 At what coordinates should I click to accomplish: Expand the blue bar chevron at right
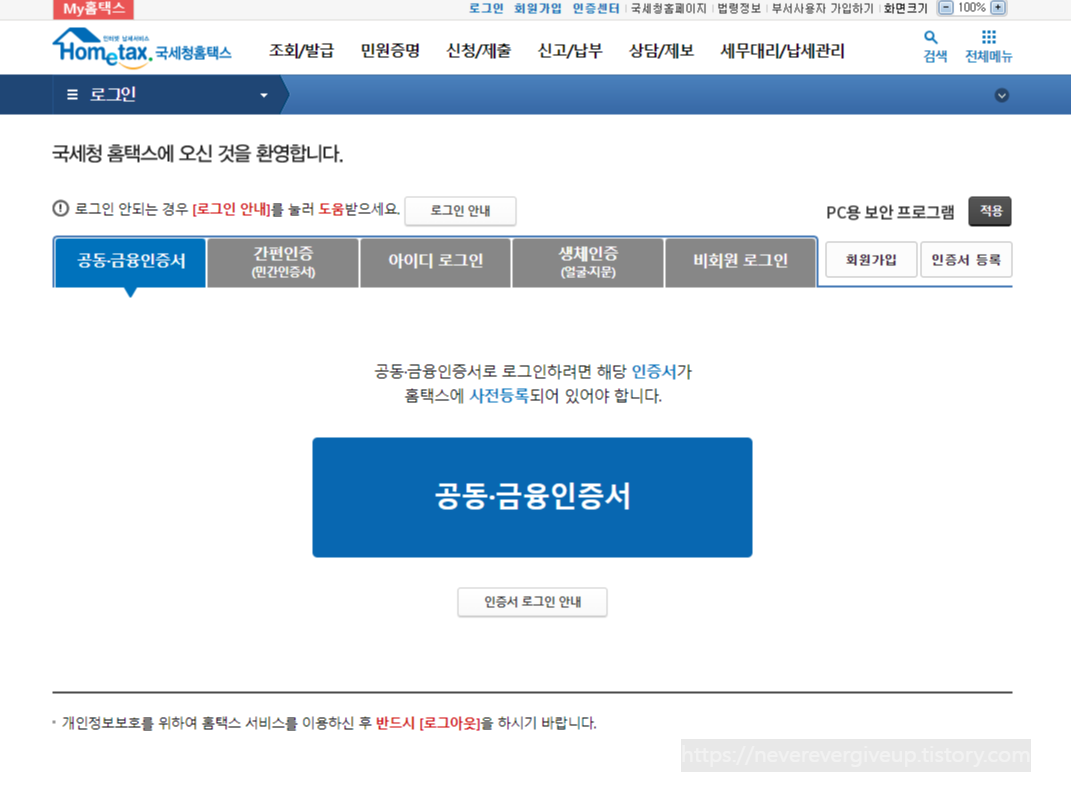1001,95
